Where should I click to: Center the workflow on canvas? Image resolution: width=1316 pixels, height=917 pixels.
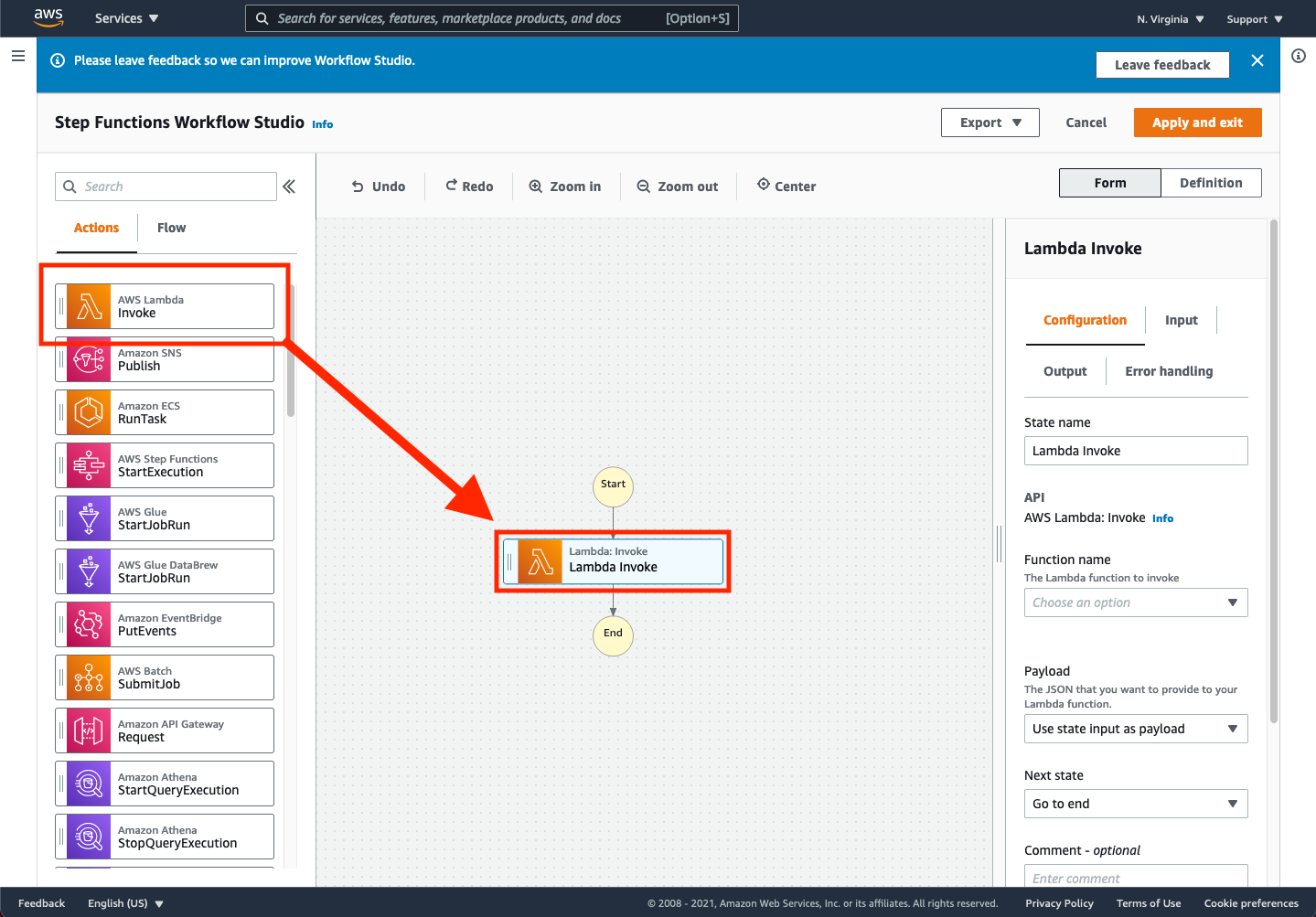(x=786, y=187)
